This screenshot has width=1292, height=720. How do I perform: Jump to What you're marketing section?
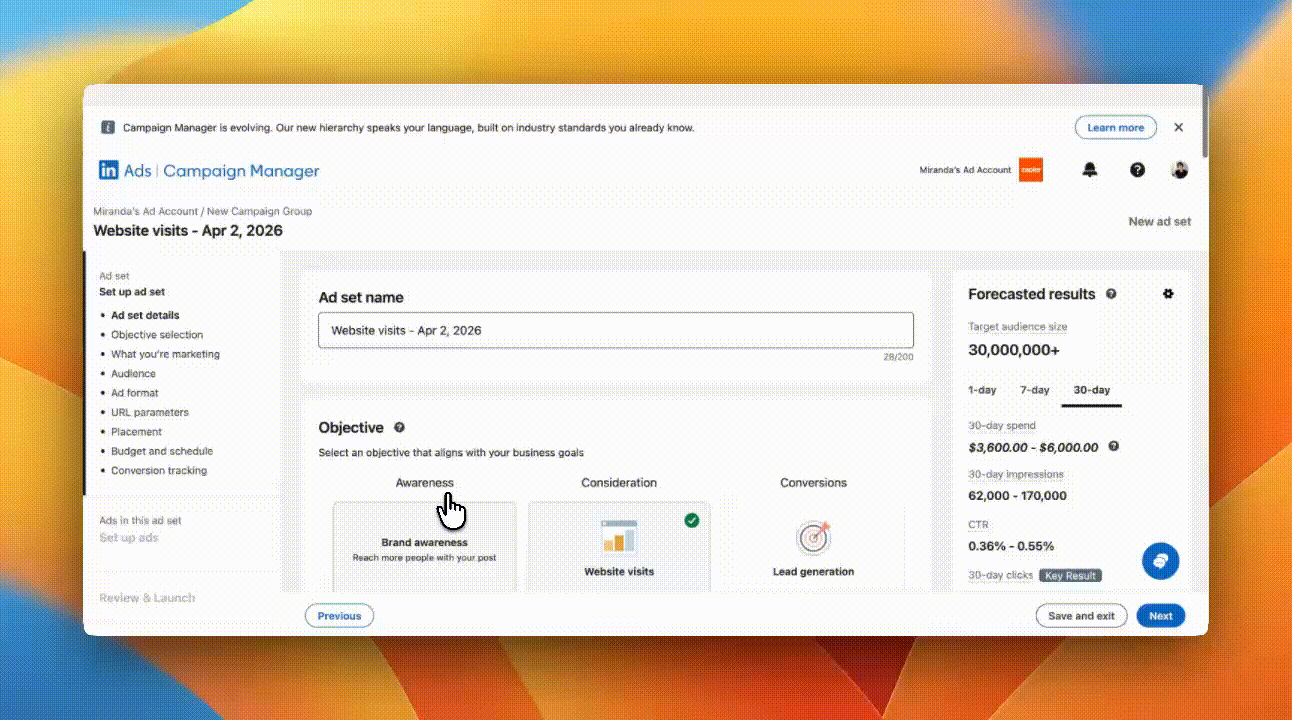[165, 354]
